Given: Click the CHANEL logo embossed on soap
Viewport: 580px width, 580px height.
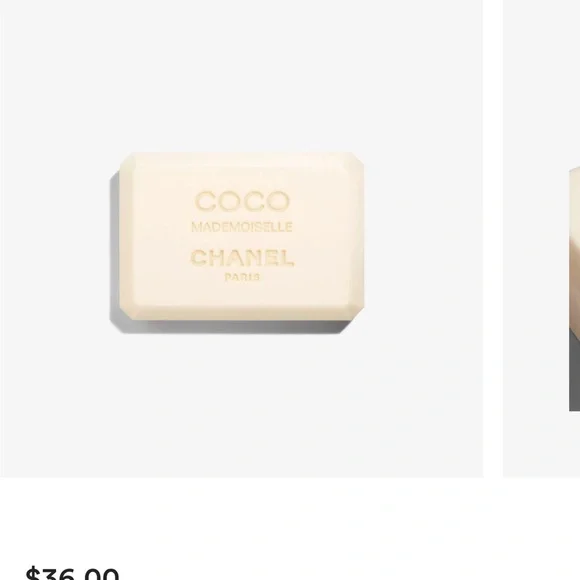Looking at the screenshot, I should point(242,258).
